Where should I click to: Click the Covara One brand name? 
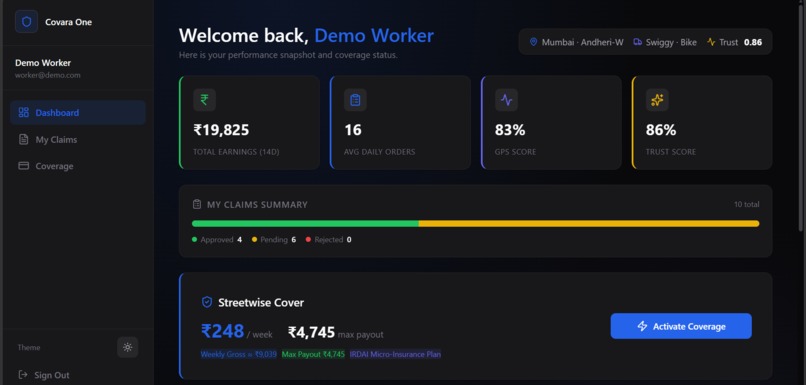click(68, 22)
